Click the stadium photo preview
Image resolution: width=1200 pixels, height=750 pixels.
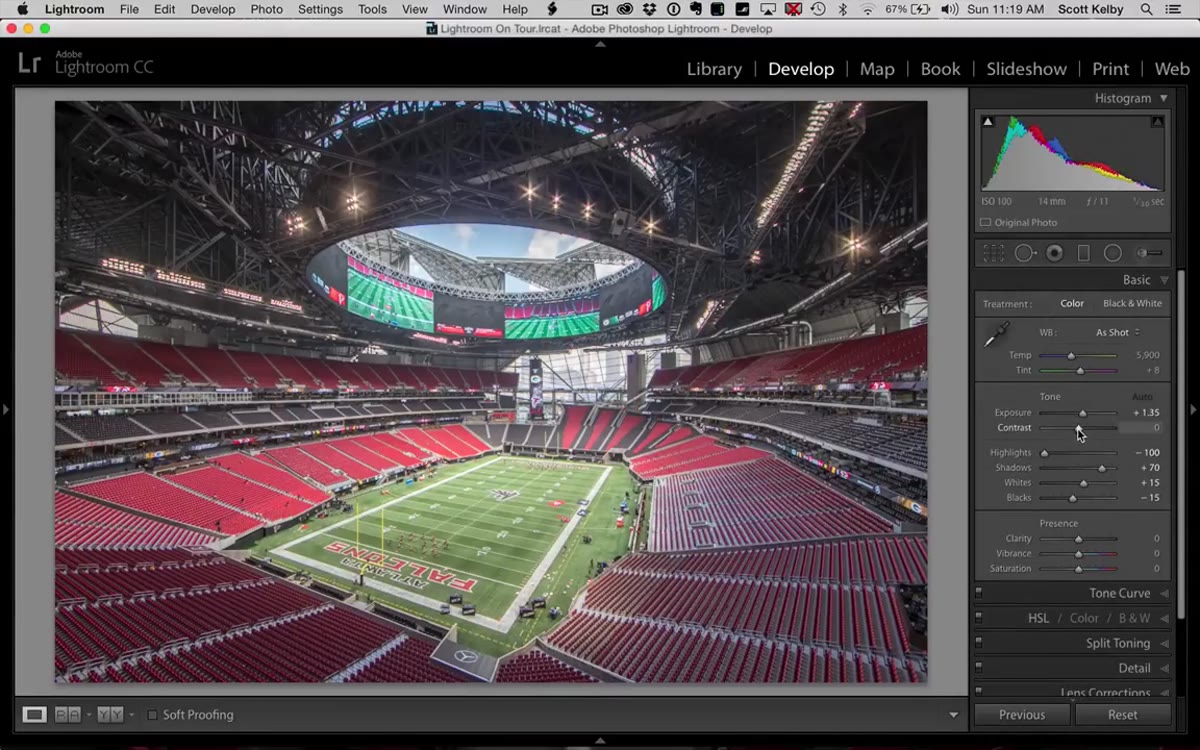tap(491, 392)
